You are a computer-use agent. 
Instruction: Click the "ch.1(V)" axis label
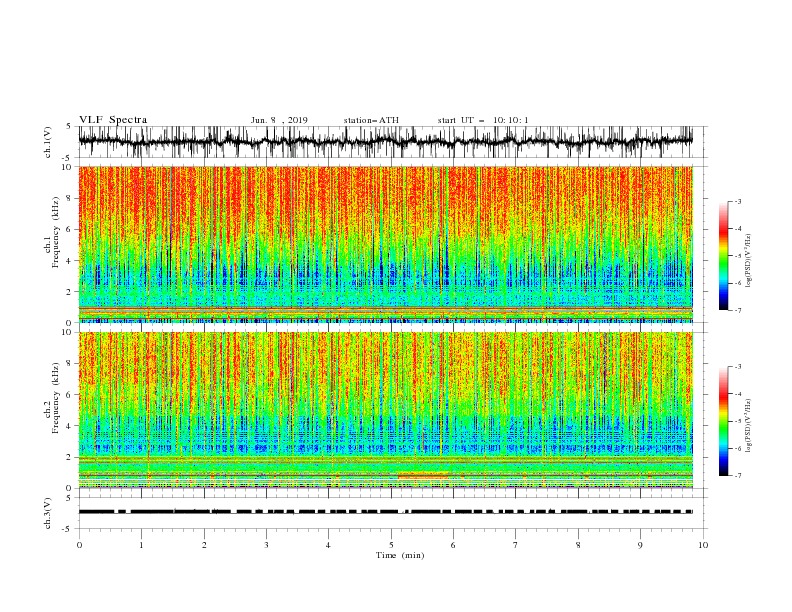tap(48, 142)
